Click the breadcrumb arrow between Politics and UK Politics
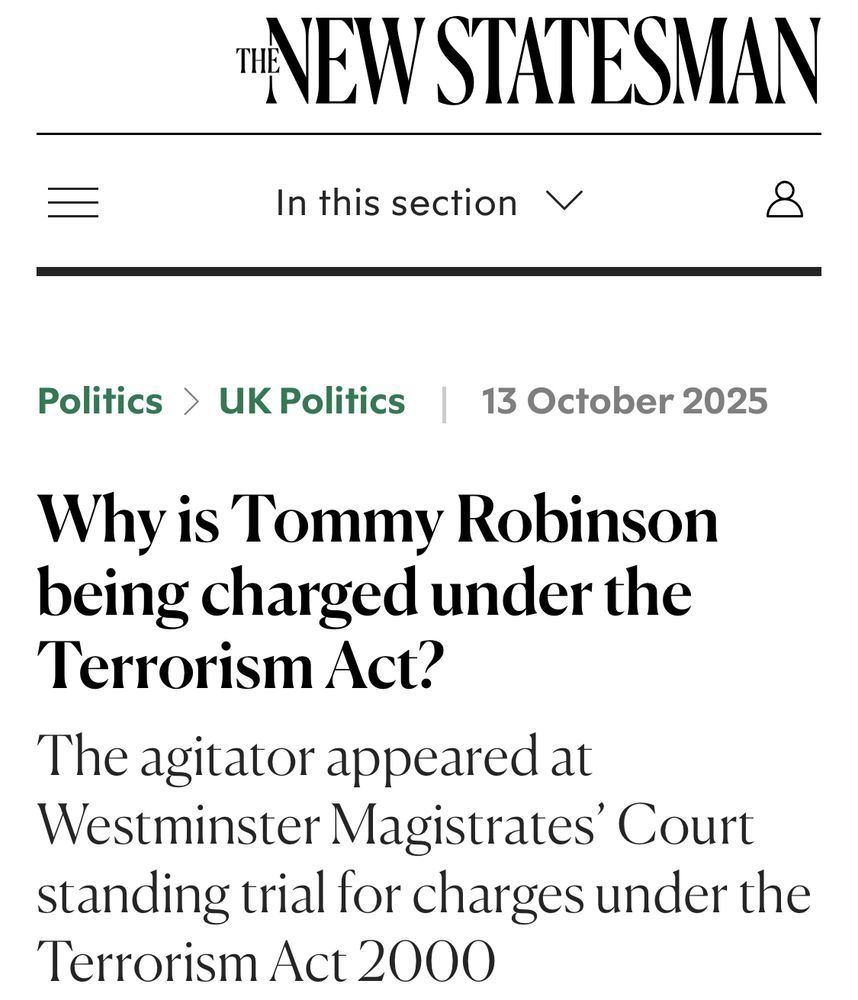Viewport: 858px width, 1000px height. click(x=191, y=402)
